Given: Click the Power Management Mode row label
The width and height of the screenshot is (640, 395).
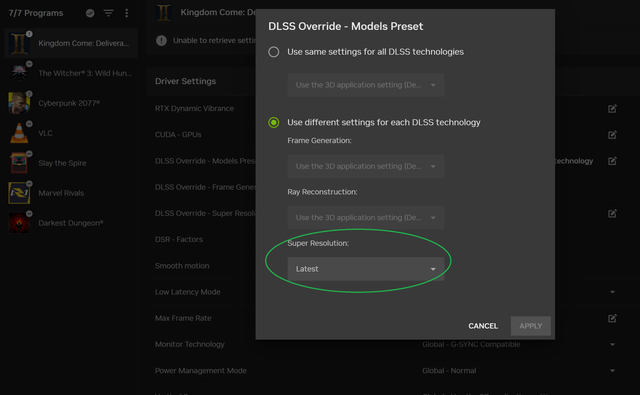Looking at the screenshot, I should coord(201,371).
